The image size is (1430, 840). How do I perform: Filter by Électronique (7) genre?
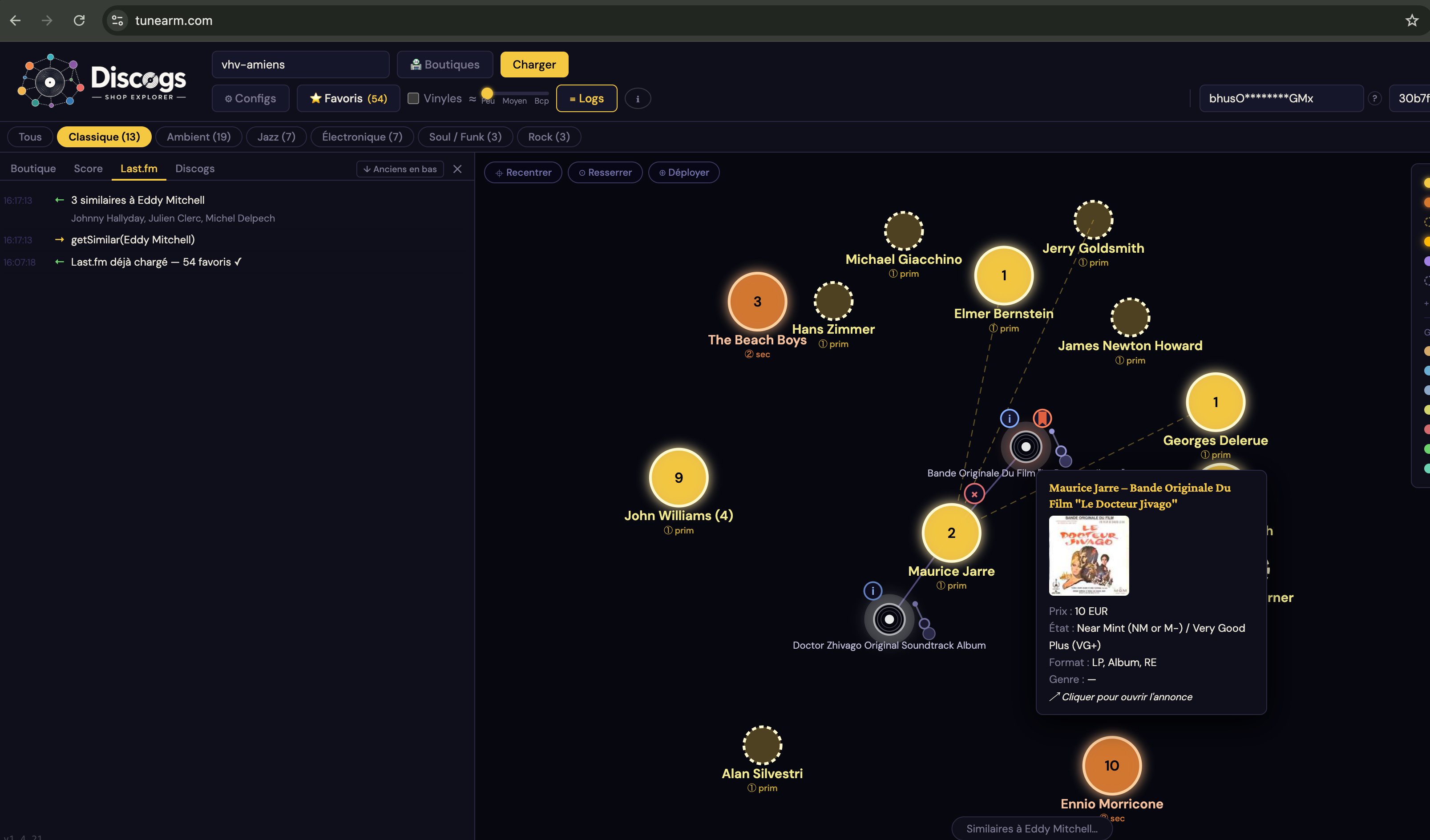coord(362,137)
